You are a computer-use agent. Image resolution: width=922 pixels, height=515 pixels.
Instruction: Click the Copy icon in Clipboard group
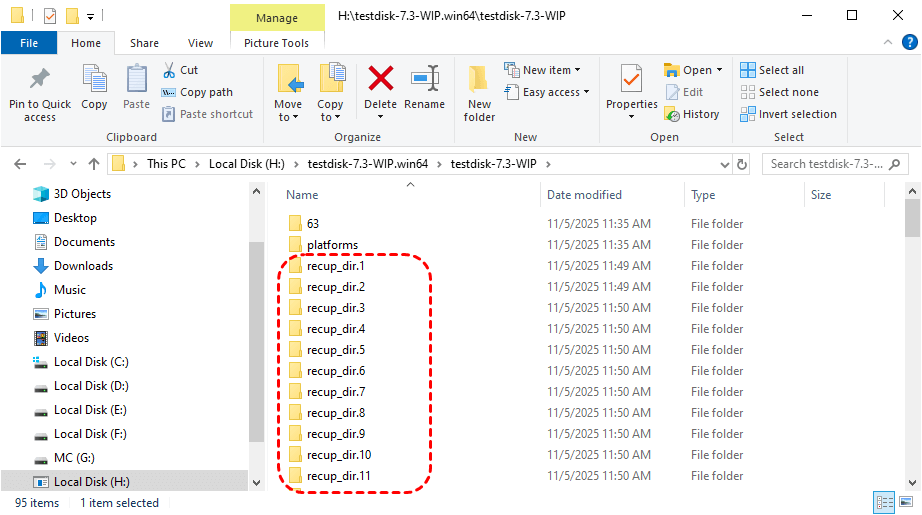(94, 80)
